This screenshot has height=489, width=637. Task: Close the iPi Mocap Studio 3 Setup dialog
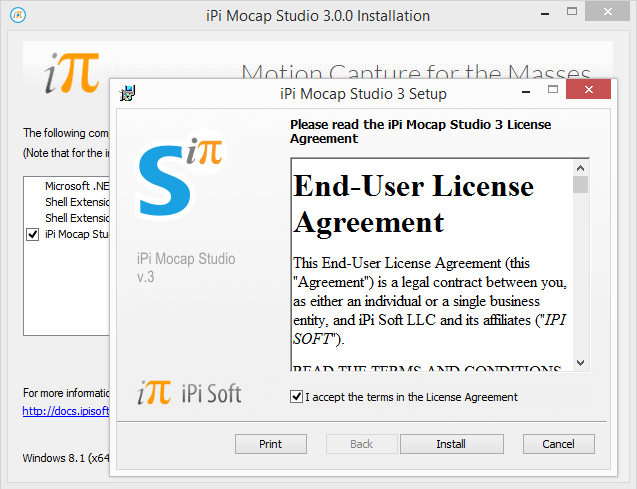pos(588,89)
